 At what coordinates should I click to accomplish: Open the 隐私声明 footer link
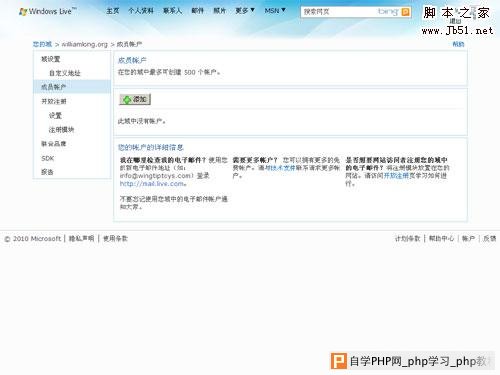(x=81, y=239)
